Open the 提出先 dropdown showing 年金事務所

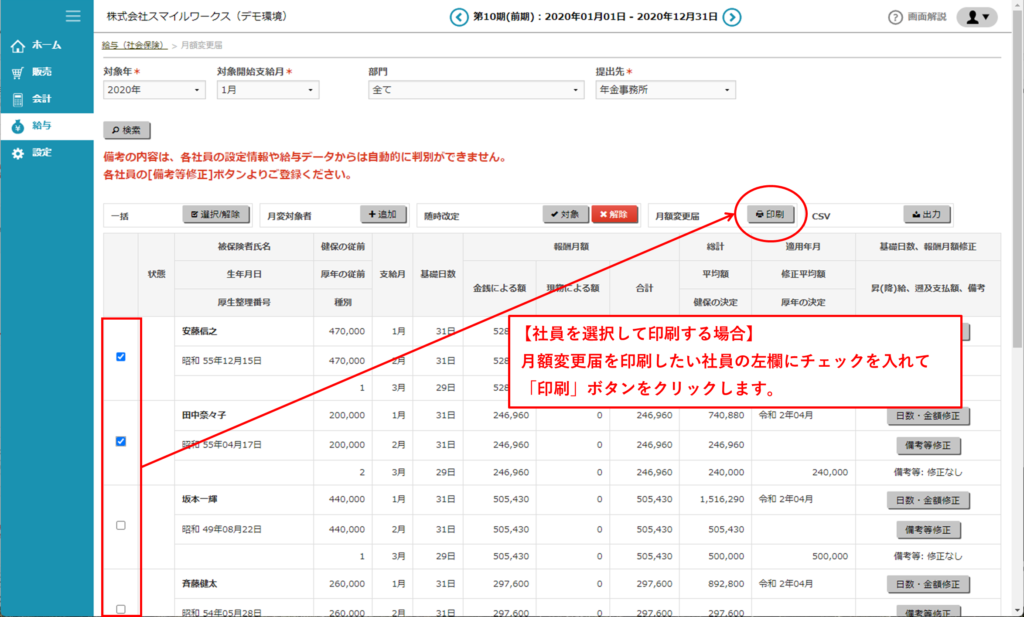(665, 90)
